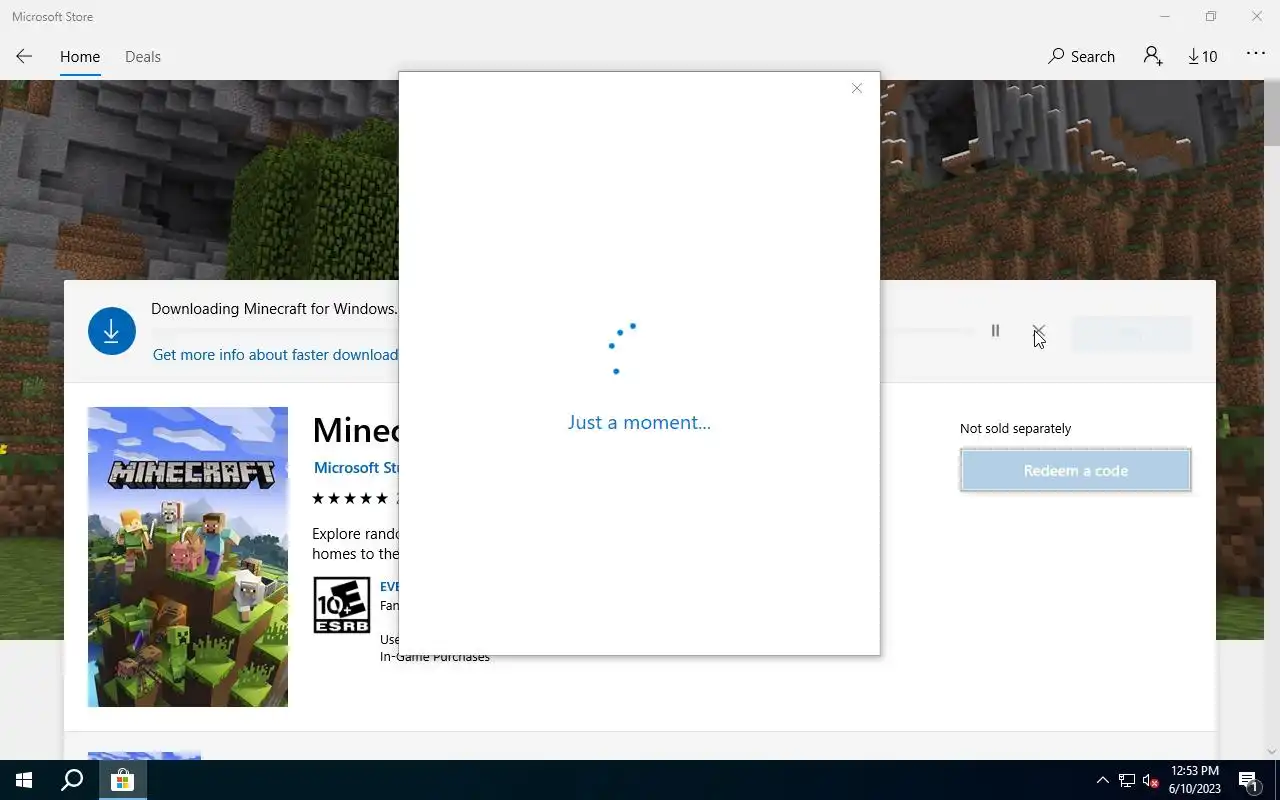
Task: Click the five-star rating
Action: [350, 498]
